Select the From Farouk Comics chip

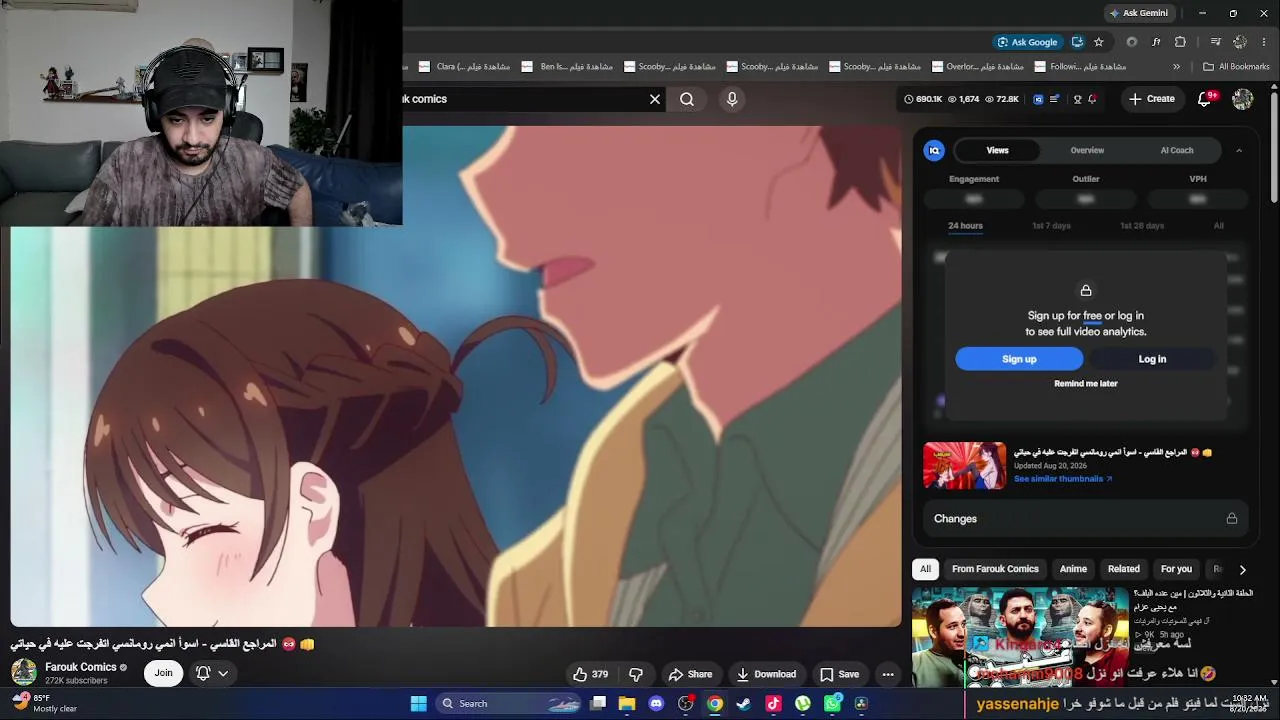(x=995, y=569)
